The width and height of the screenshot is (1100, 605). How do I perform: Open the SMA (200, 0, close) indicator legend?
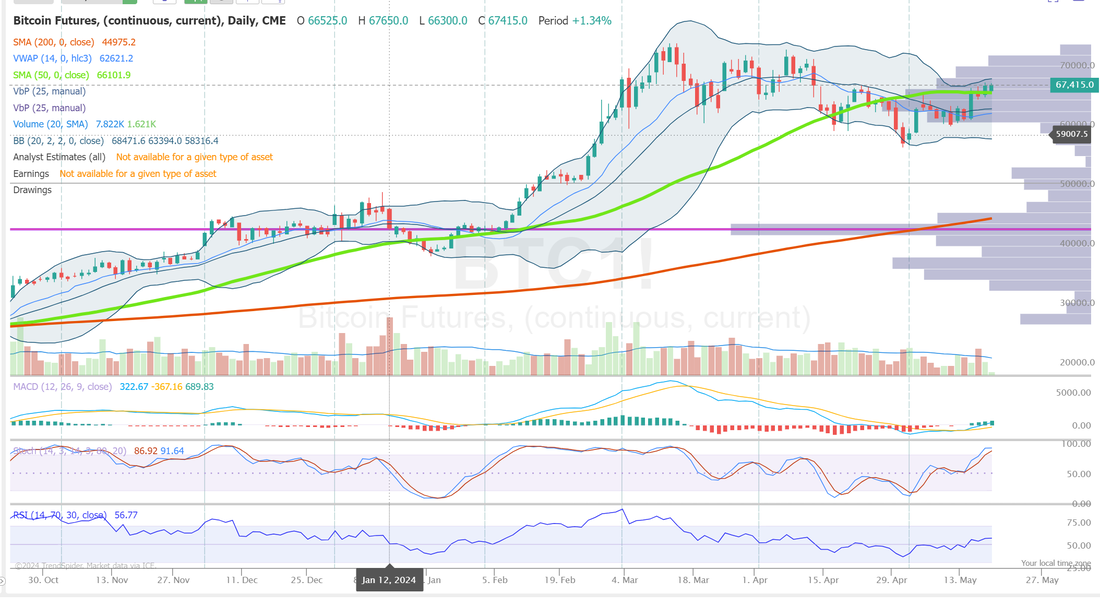(53, 42)
